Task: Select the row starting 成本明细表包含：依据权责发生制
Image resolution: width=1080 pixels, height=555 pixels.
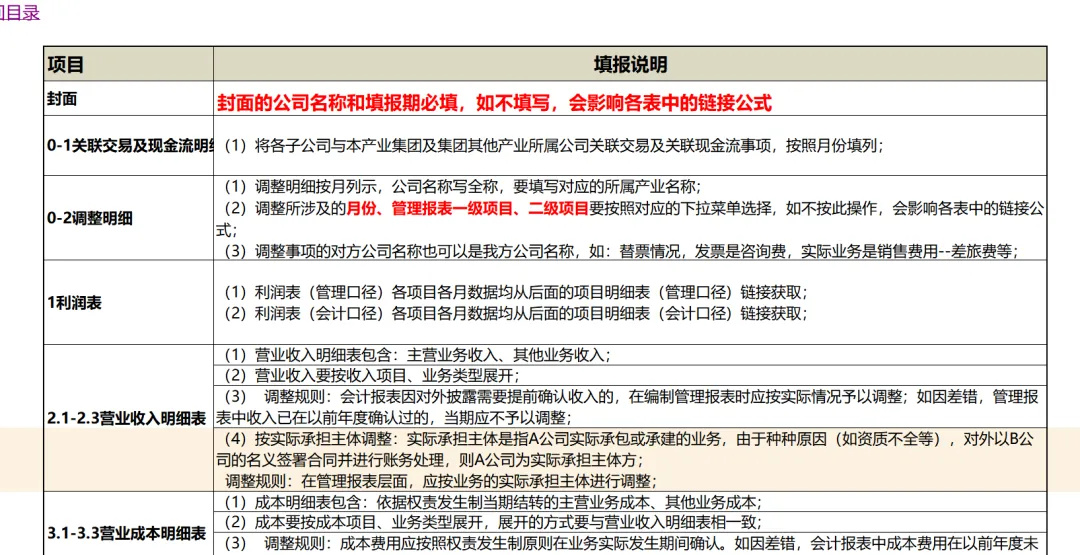Action: [630, 502]
